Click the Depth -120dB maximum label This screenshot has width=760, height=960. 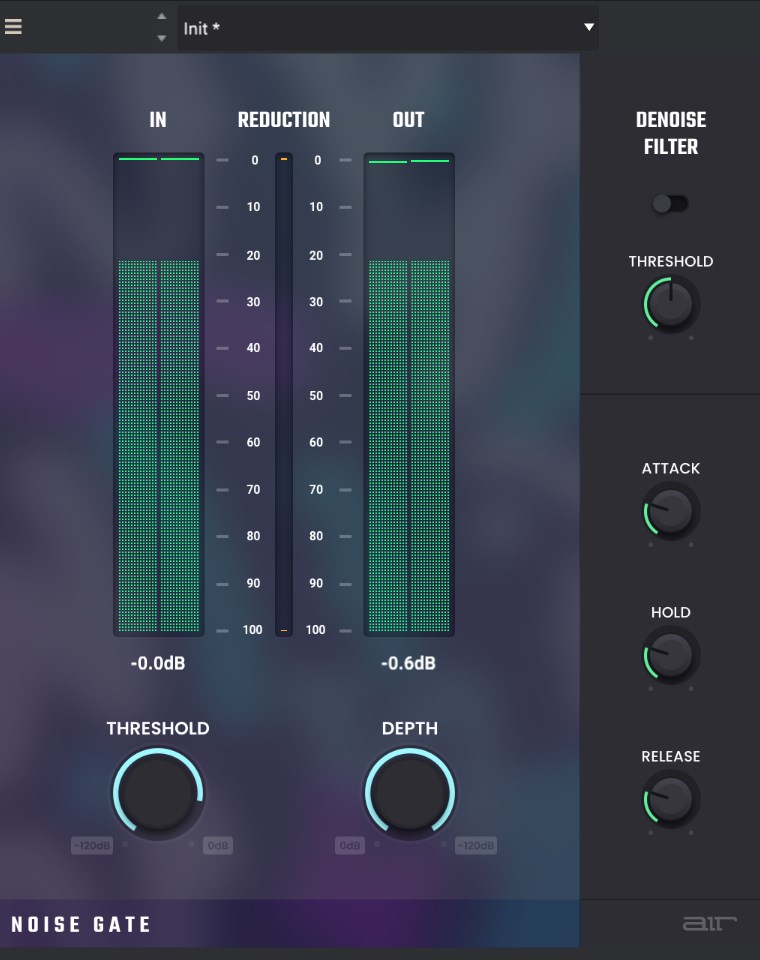[x=476, y=846]
